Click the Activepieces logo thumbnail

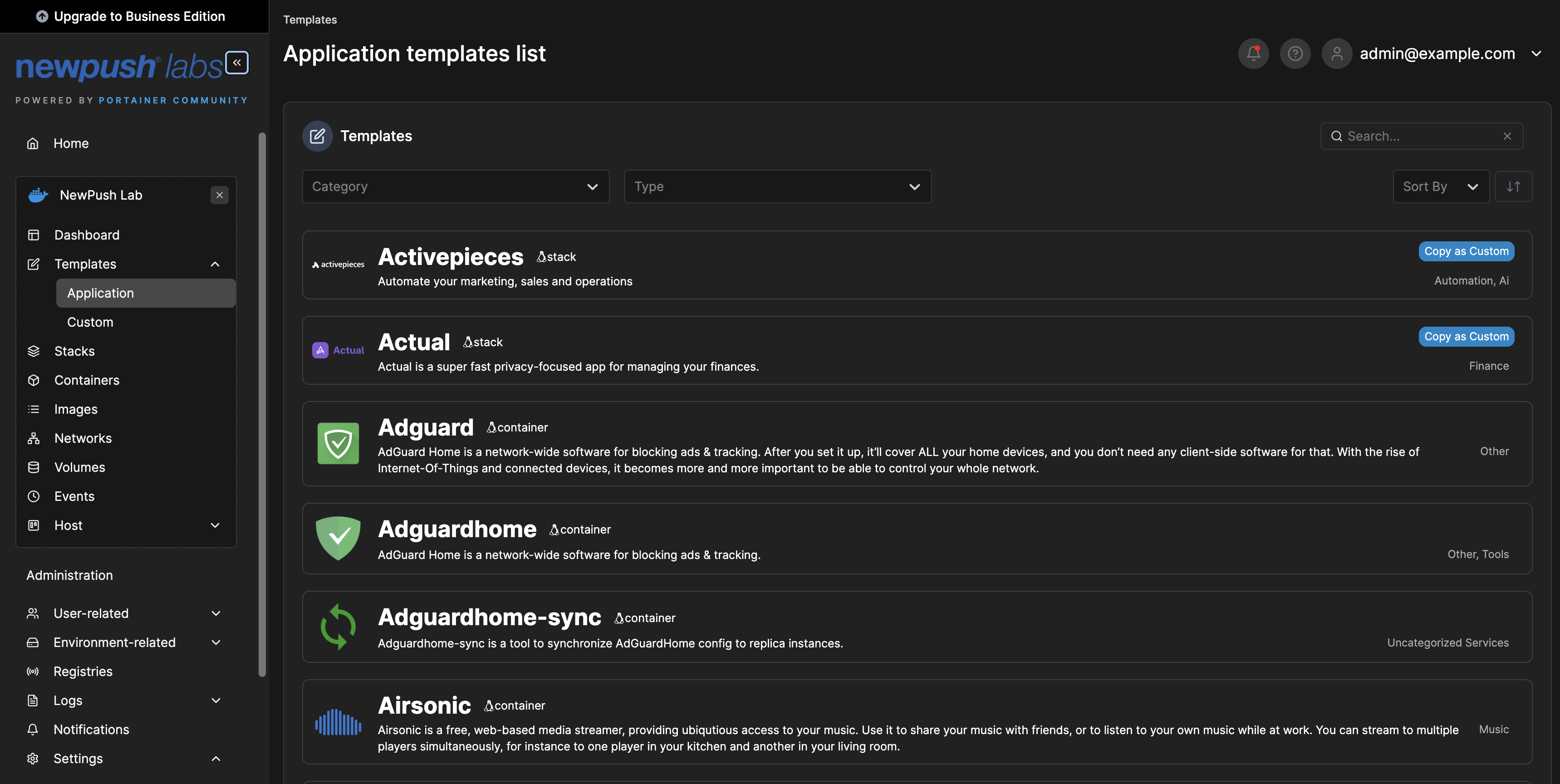pyautogui.click(x=338, y=265)
